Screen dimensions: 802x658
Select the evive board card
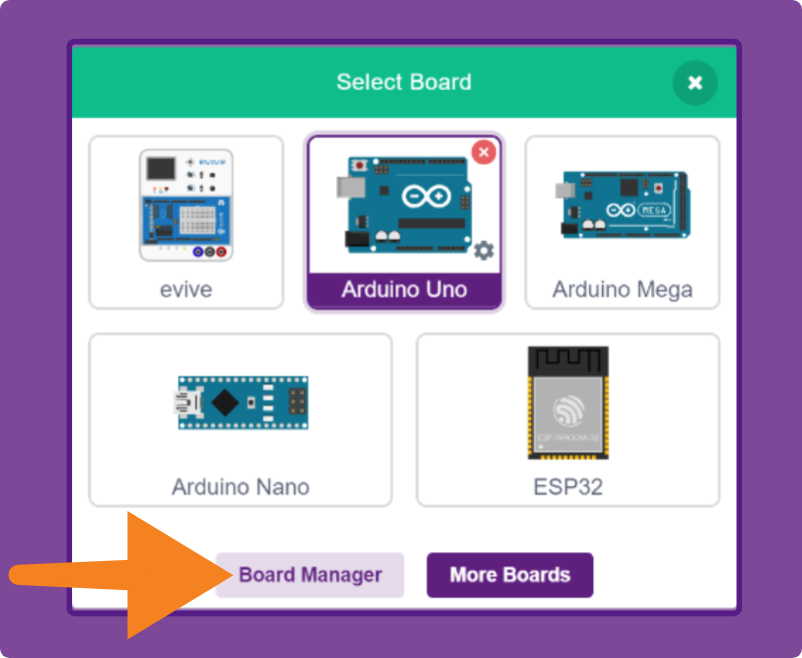[186, 222]
